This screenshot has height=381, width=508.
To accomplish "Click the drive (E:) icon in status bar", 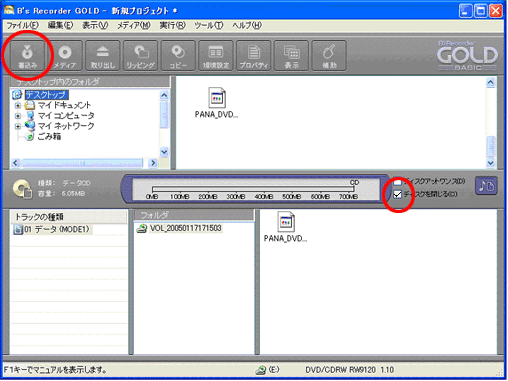I will pyautogui.click(x=261, y=370).
